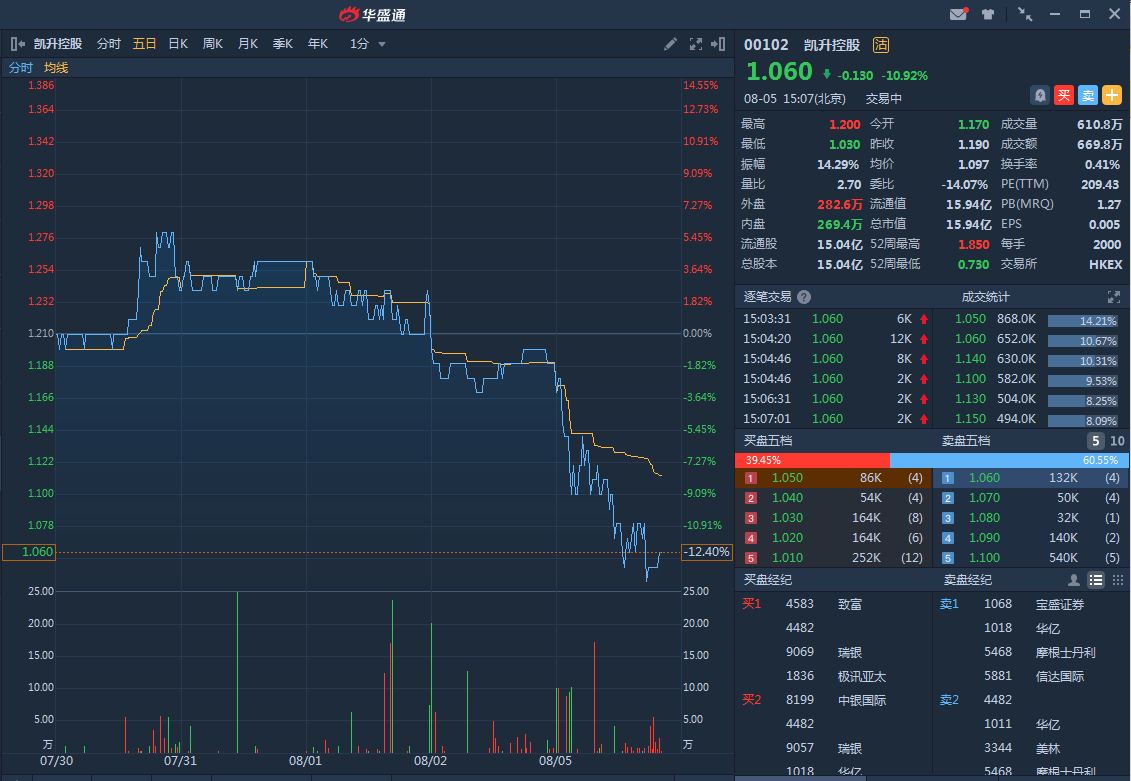Show 10-level order book depth

coord(1117,441)
